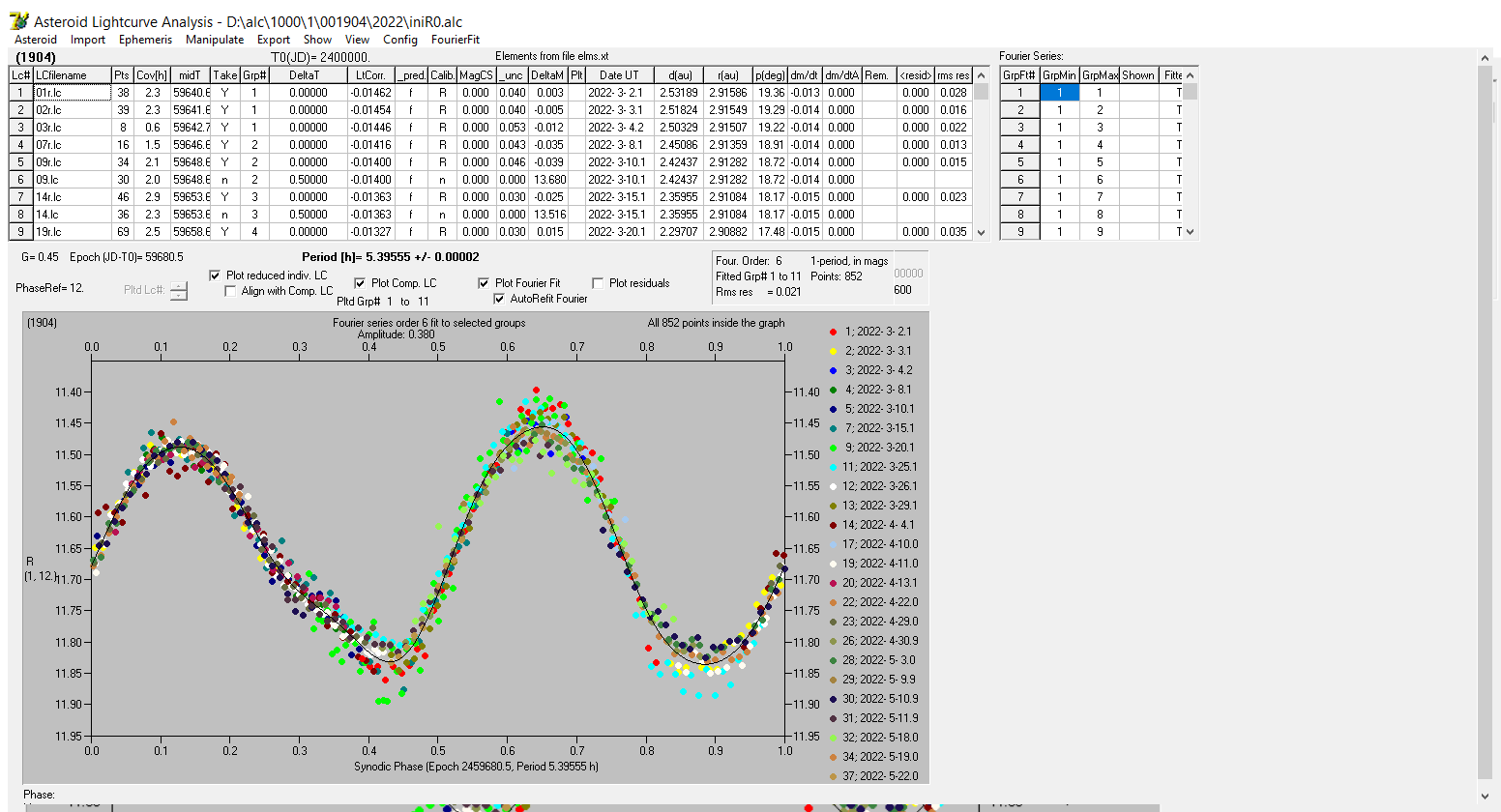Viewport: 1501px width, 812px height.
Task: Click the Pts column header
Action: [122, 75]
